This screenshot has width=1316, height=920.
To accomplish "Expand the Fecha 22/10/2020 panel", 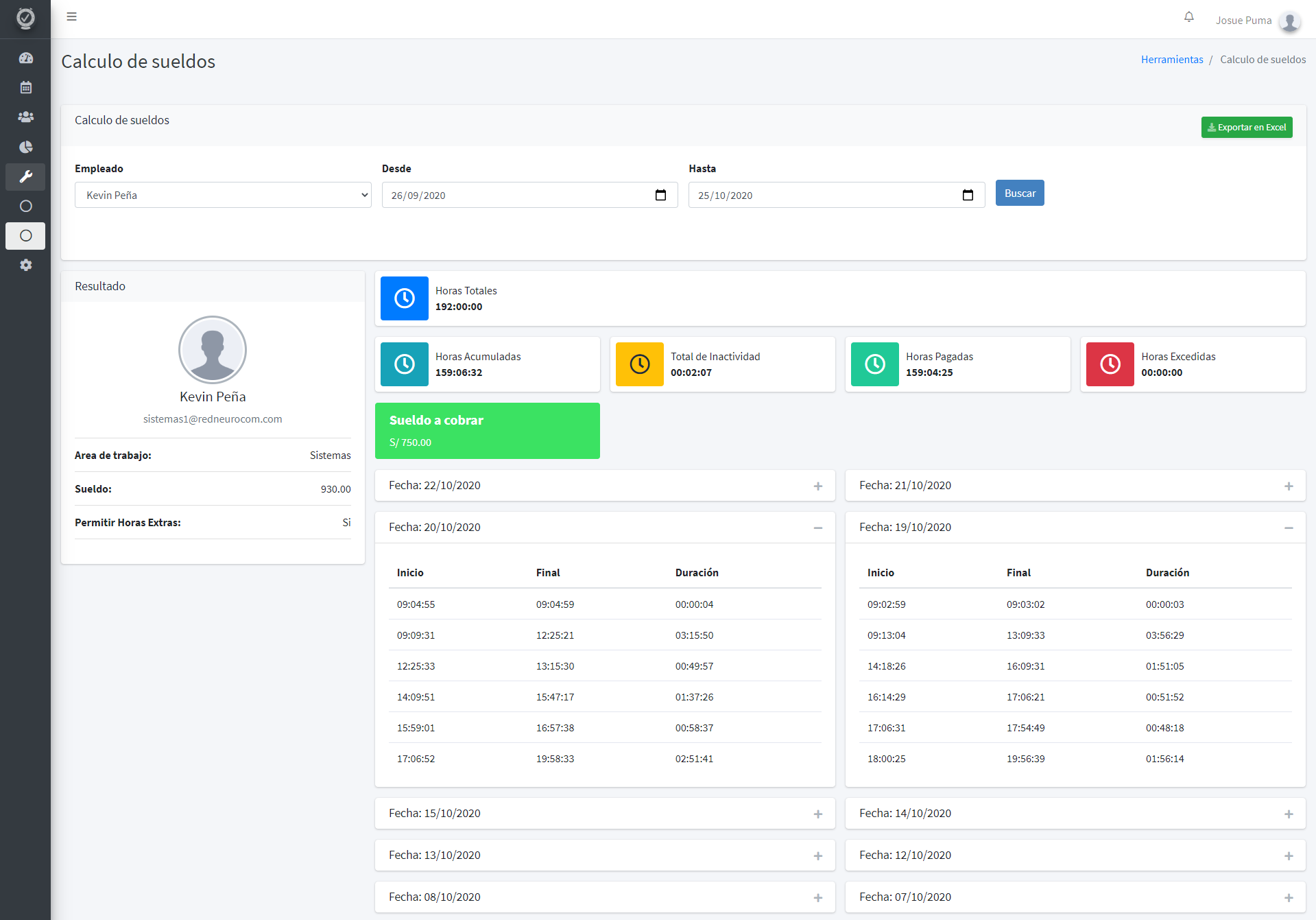I will tap(818, 486).
